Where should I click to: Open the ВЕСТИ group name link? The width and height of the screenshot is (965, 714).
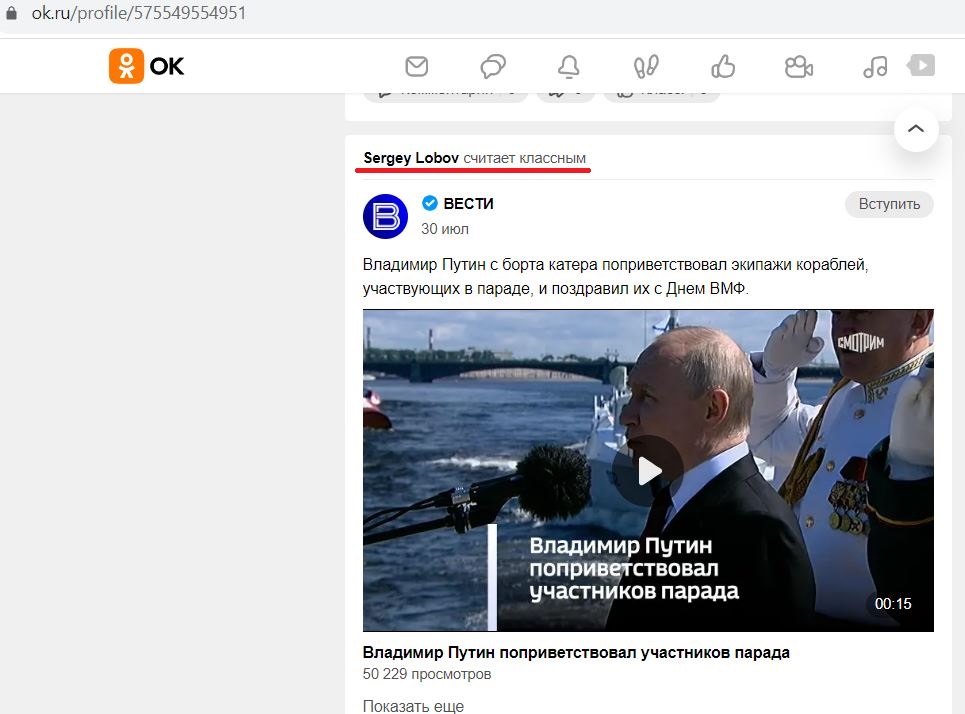tap(468, 204)
